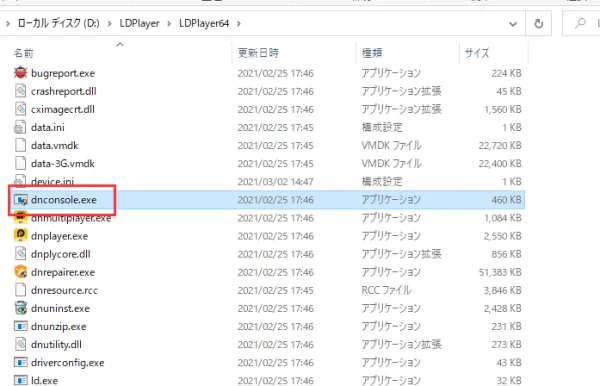Image resolution: width=600 pixels, height=386 pixels.
Task: Click size 231 KB of dnunzip.exe
Action: 506,326
